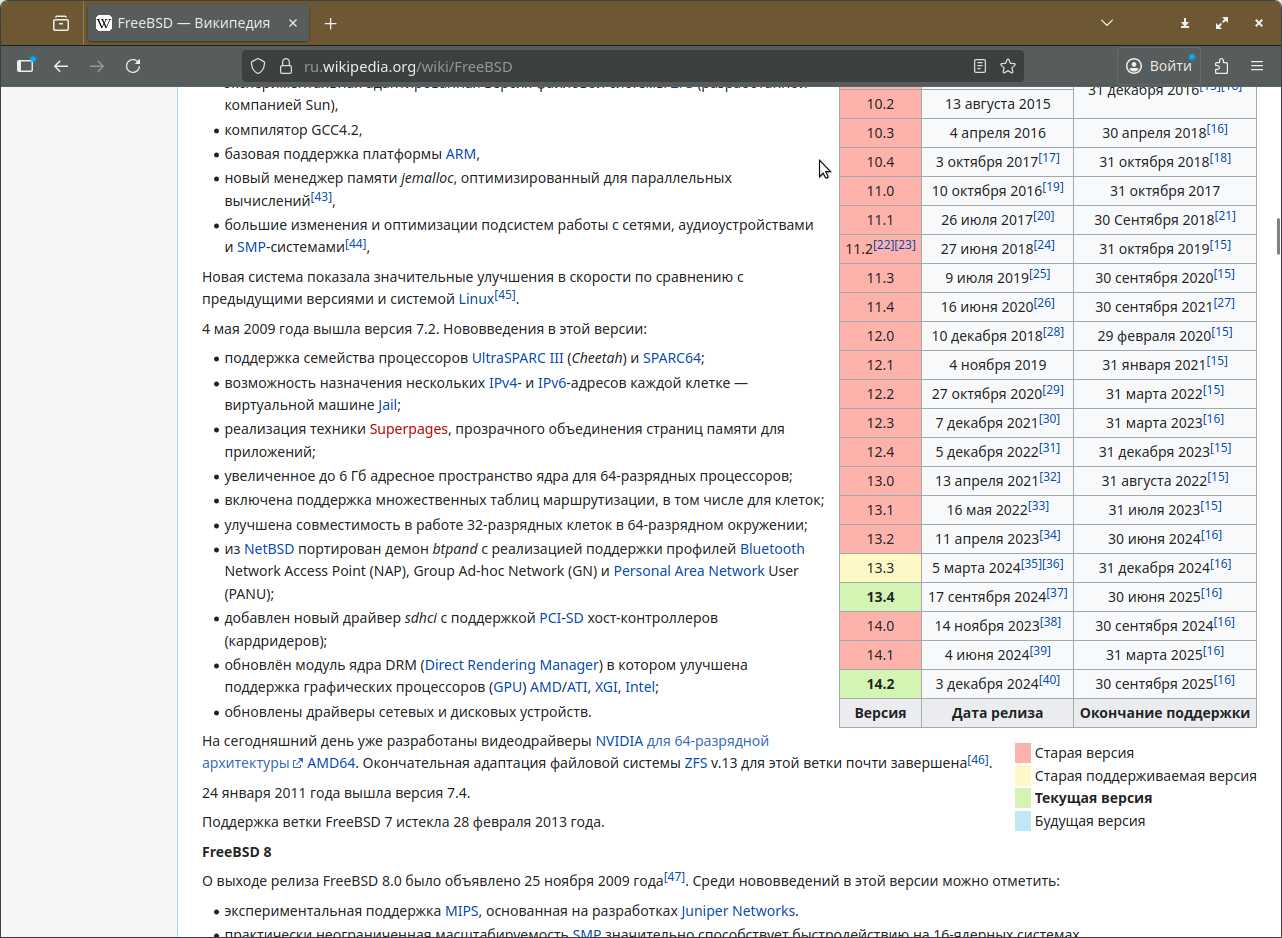The image size is (1282, 938).
Task: Reload the current page
Action: pos(133,66)
